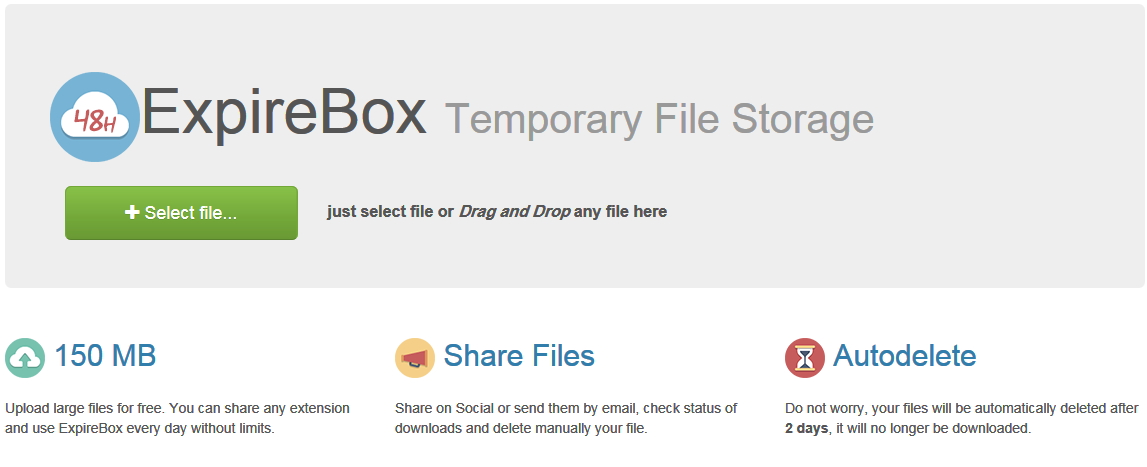The image size is (1147, 467).
Task: Click the ExpireBox title text
Action: (x=285, y=114)
